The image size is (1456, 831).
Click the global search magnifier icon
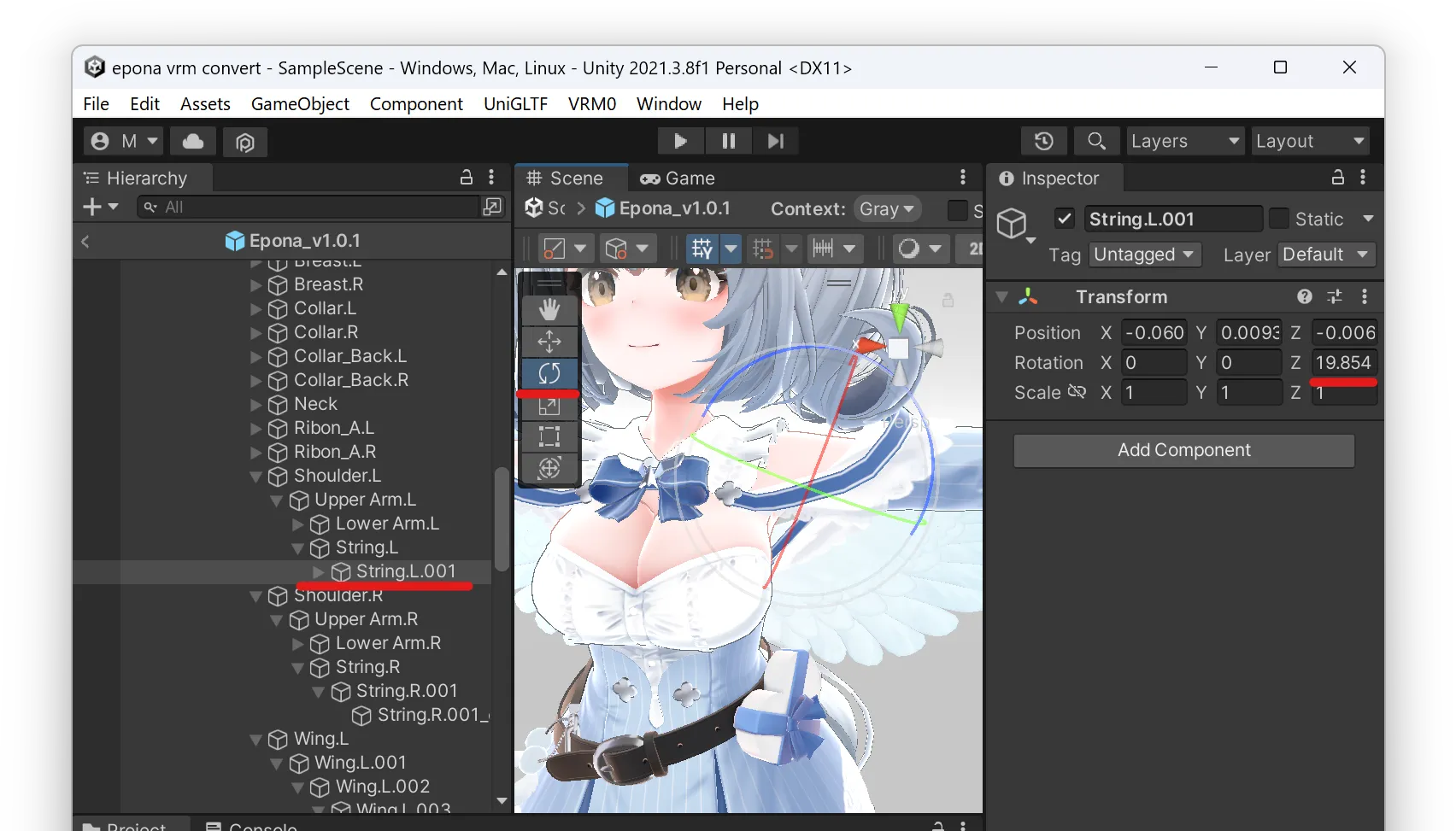(1096, 141)
